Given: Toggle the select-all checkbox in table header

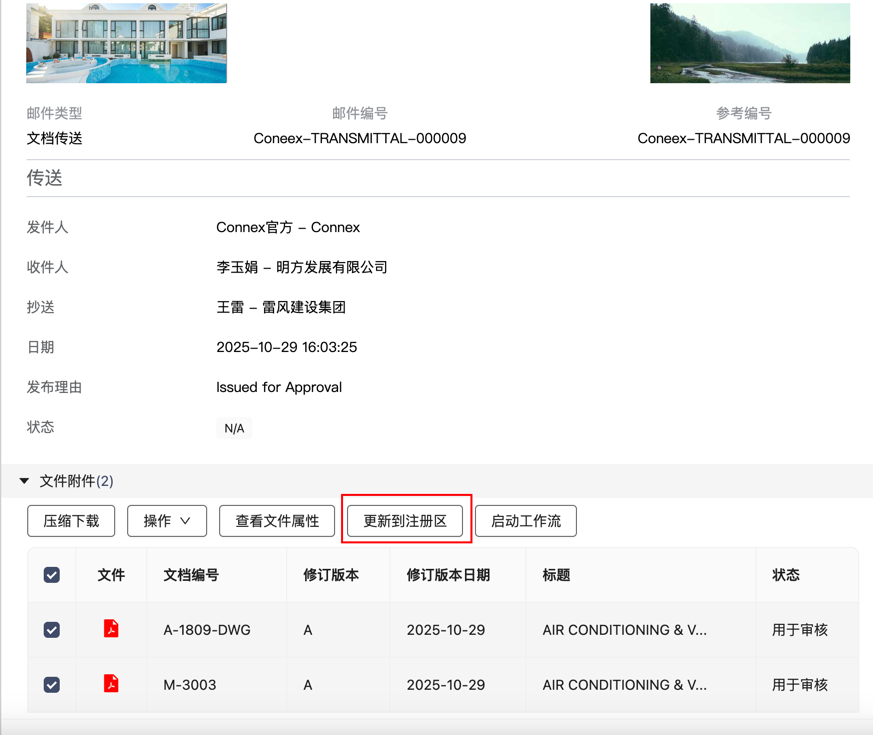Looking at the screenshot, I should coord(52,575).
